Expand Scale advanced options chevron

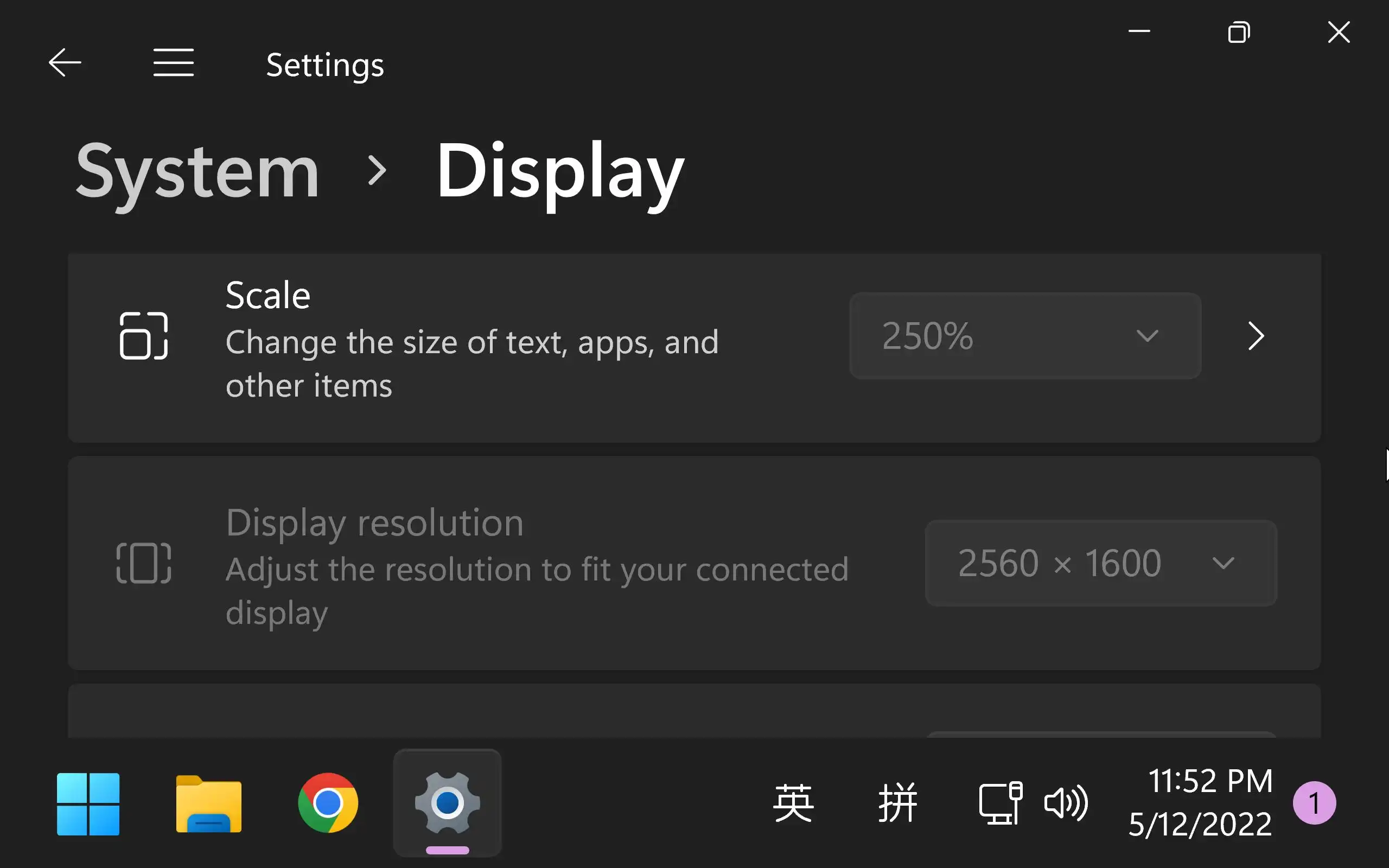1256,336
